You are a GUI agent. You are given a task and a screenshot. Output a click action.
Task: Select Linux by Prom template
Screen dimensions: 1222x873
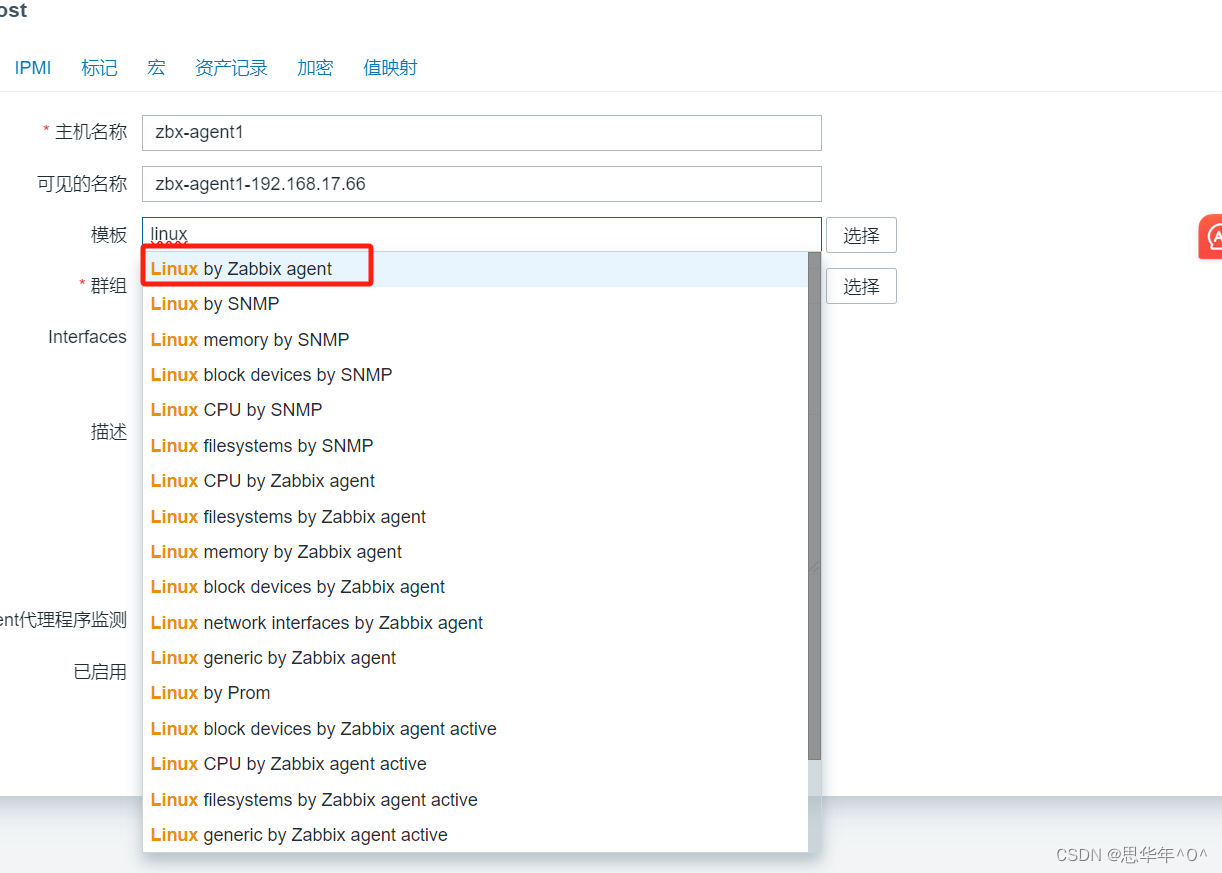(x=475, y=693)
